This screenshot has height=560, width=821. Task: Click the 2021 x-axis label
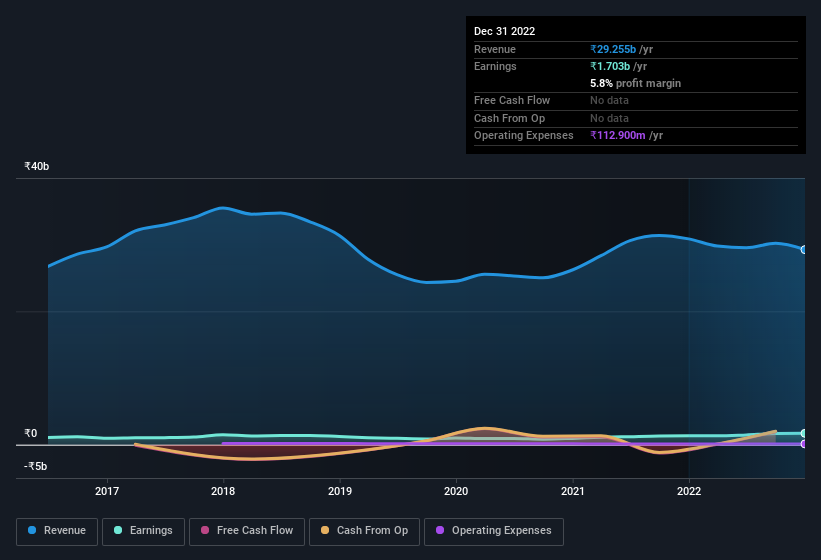tap(573, 491)
